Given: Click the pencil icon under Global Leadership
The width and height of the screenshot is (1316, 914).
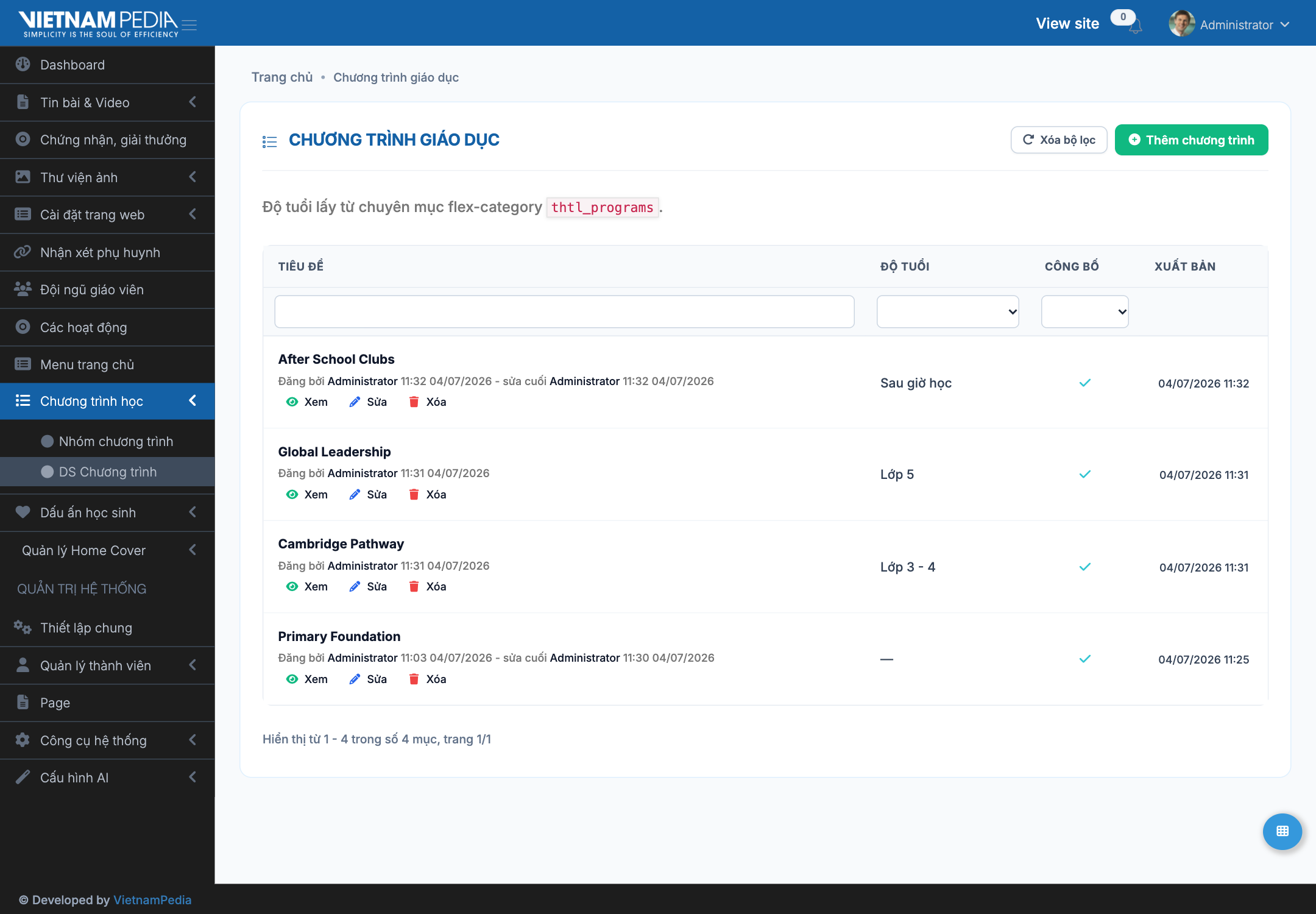Looking at the screenshot, I should pyautogui.click(x=355, y=495).
